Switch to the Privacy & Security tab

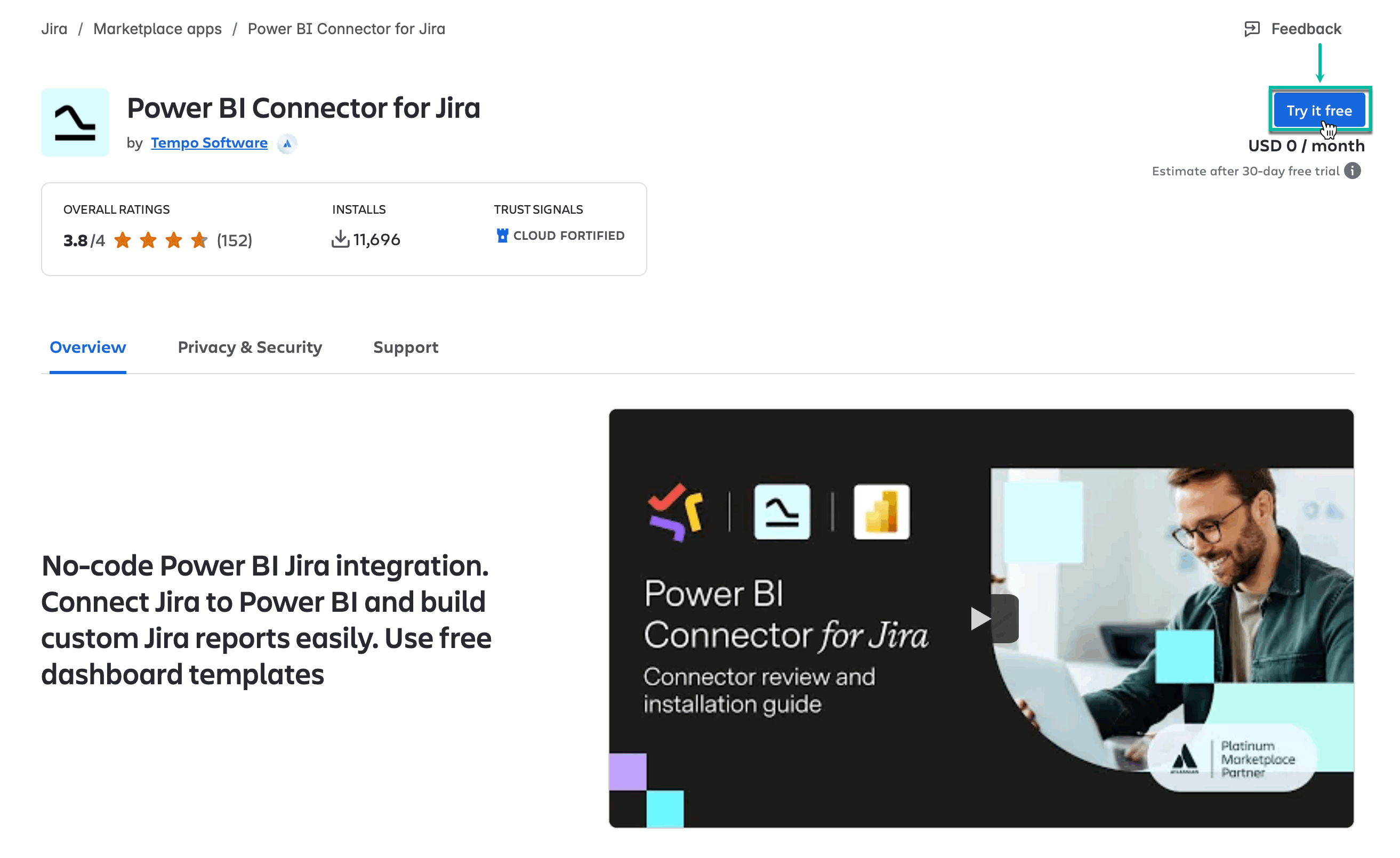[x=250, y=347]
